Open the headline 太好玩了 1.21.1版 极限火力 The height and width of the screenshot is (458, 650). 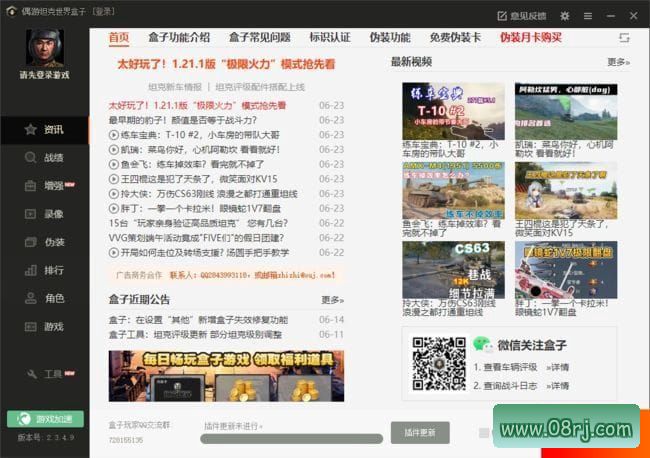[x=226, y=64]
